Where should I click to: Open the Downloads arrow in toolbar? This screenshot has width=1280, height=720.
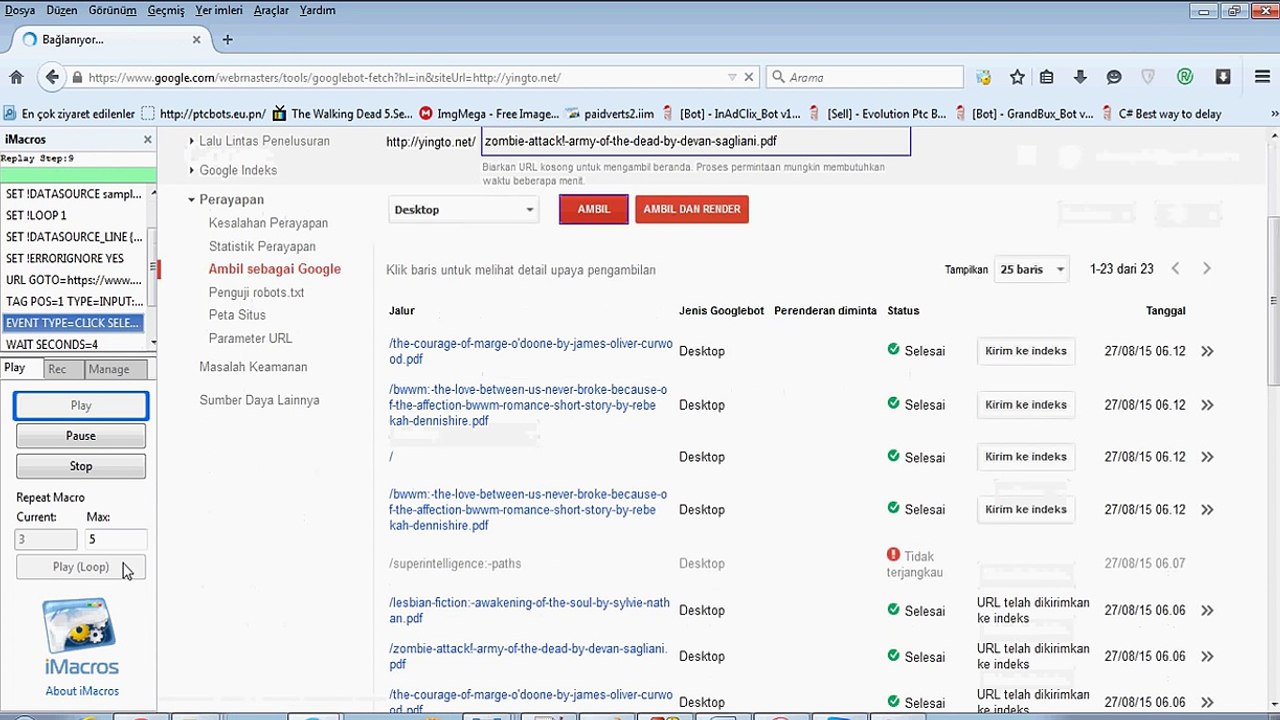click(1080, 77)
